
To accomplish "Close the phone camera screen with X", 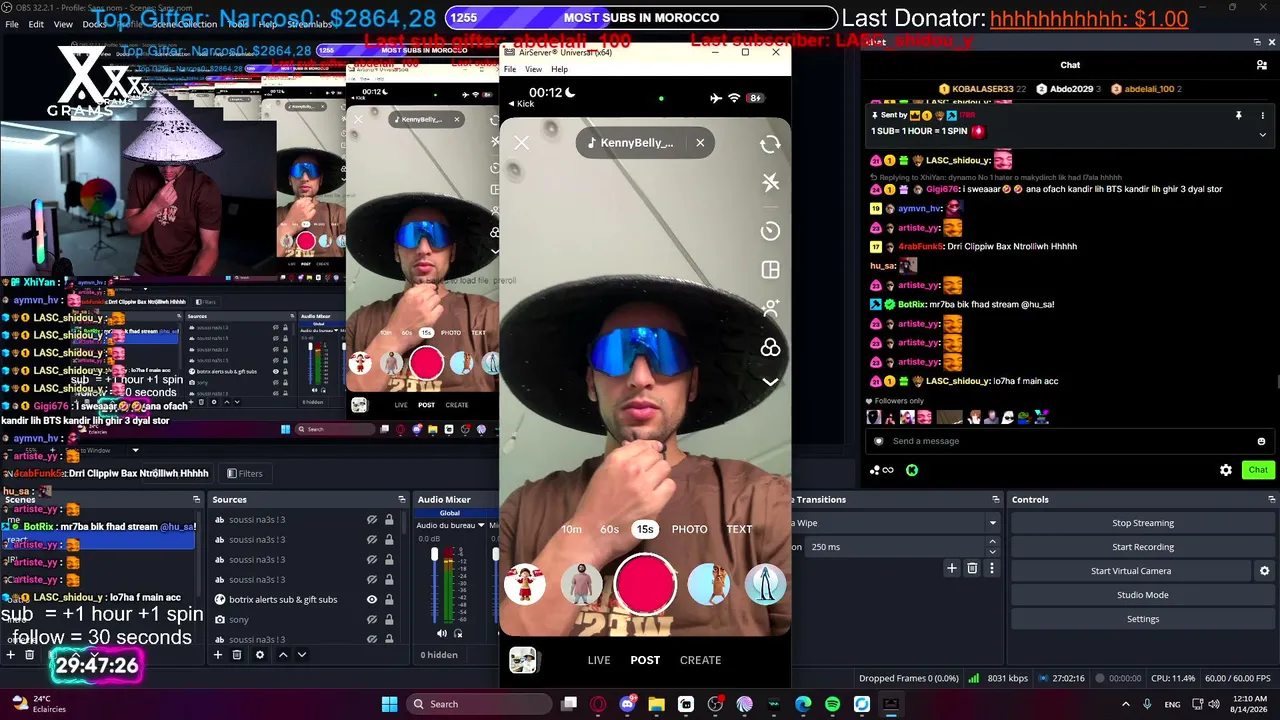I will pyautogui.click(x=522, y=143).
